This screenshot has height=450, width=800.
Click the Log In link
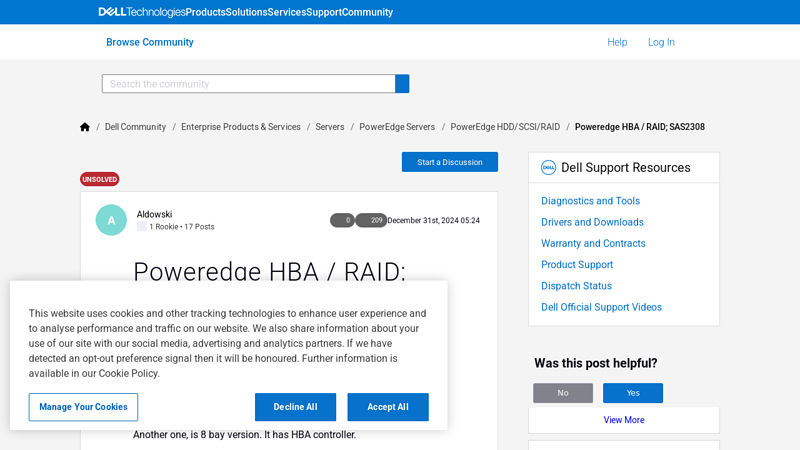[x=661, y=42]
